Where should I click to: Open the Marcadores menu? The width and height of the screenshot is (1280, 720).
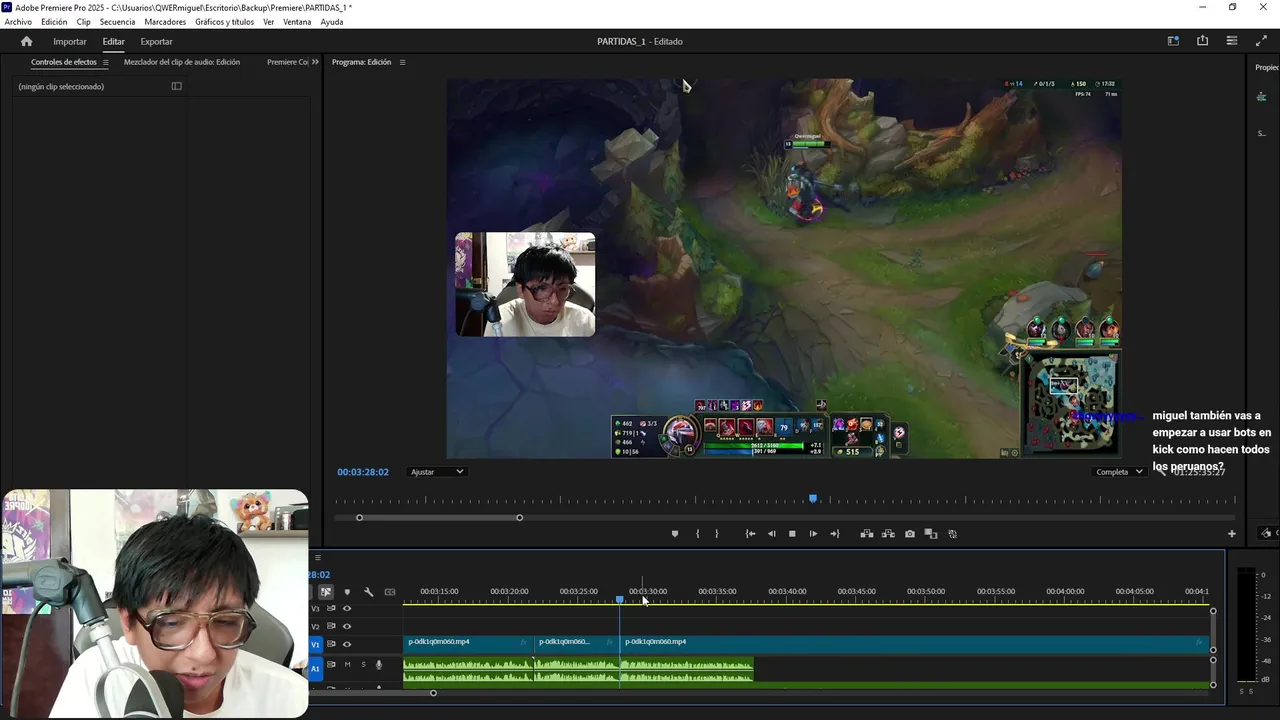(x=165, y=22)
